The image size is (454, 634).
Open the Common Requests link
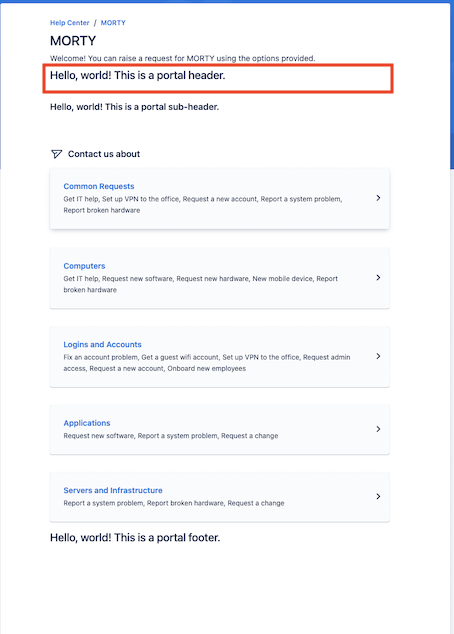99,186
